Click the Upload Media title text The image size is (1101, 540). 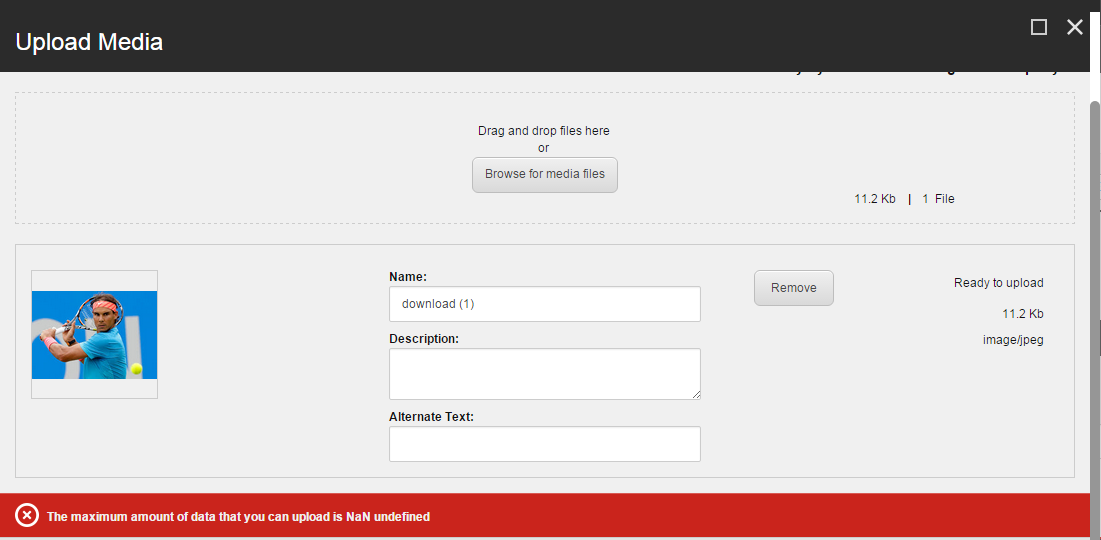click(x=89, y=42)
